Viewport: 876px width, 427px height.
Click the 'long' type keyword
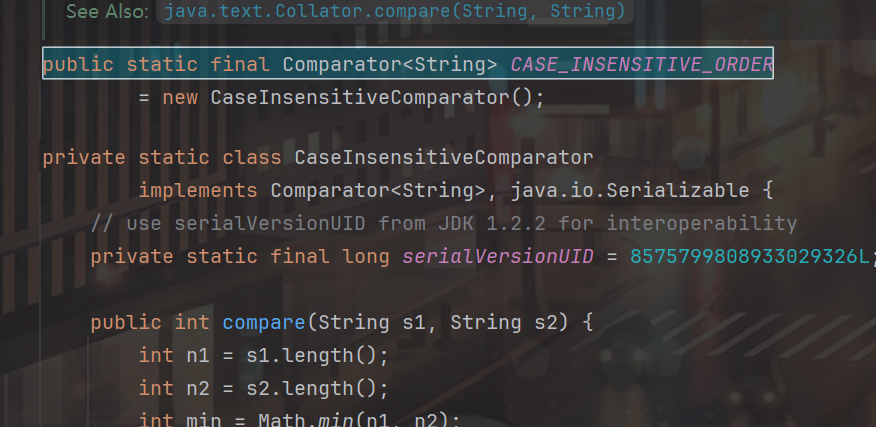click(x=365, y=257)
